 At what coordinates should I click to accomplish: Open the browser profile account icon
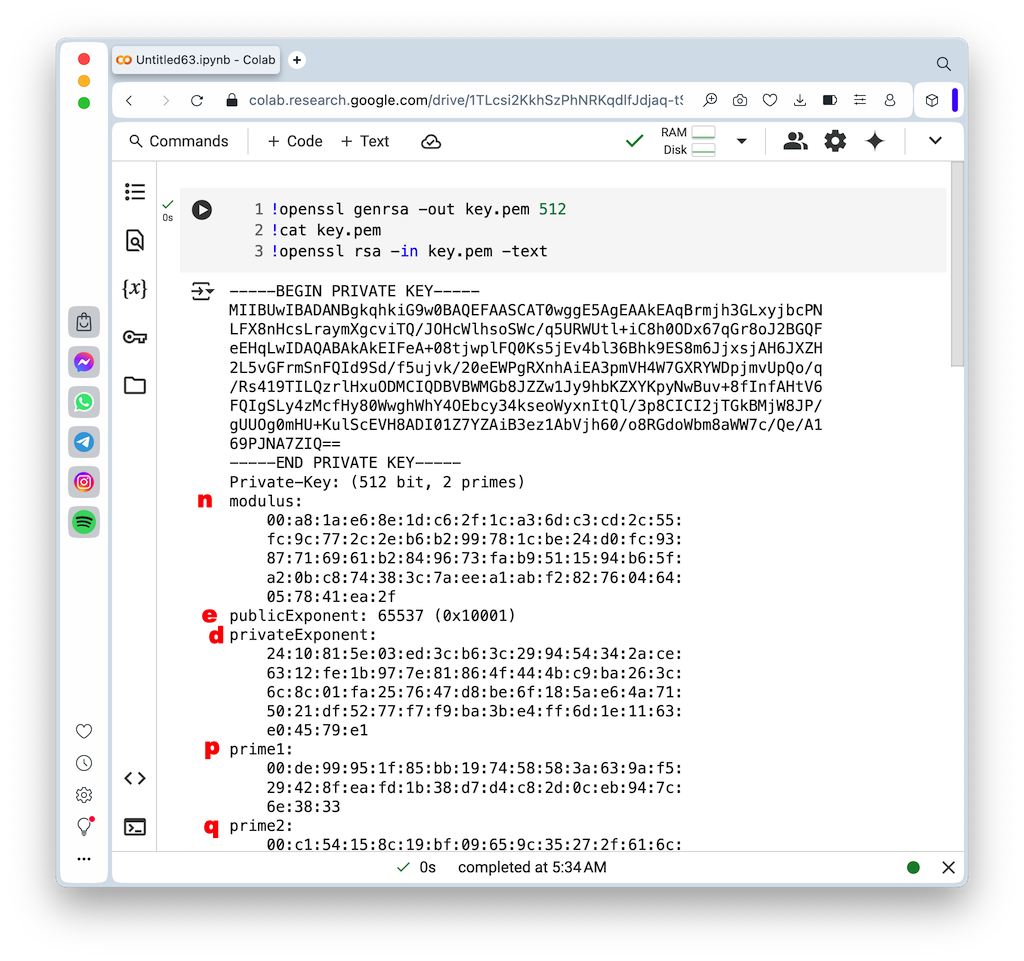pos(890,101)
